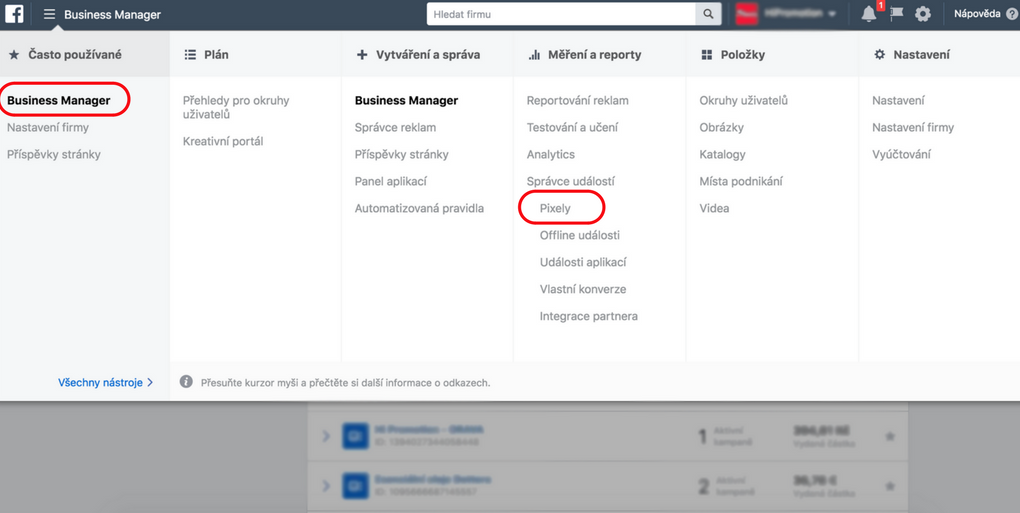
Task: Open Testování a učení
Action: tap(572, 127)
